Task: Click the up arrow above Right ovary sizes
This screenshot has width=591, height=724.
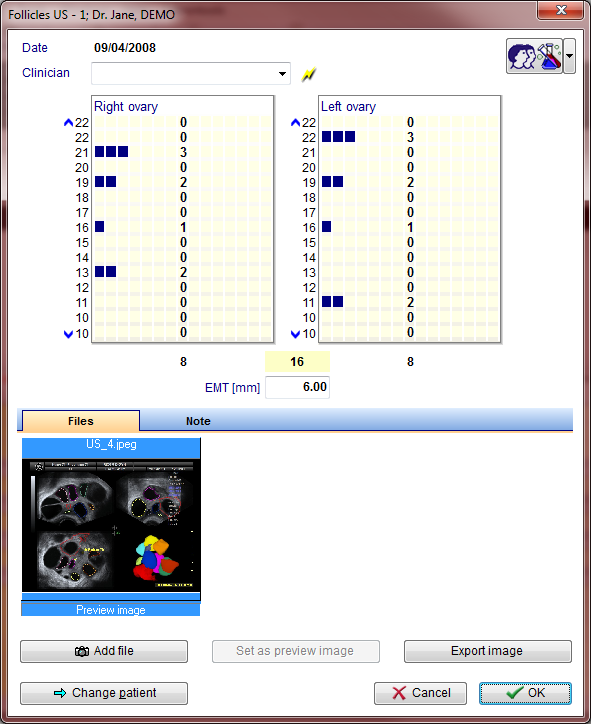Action: pos(68,122)
